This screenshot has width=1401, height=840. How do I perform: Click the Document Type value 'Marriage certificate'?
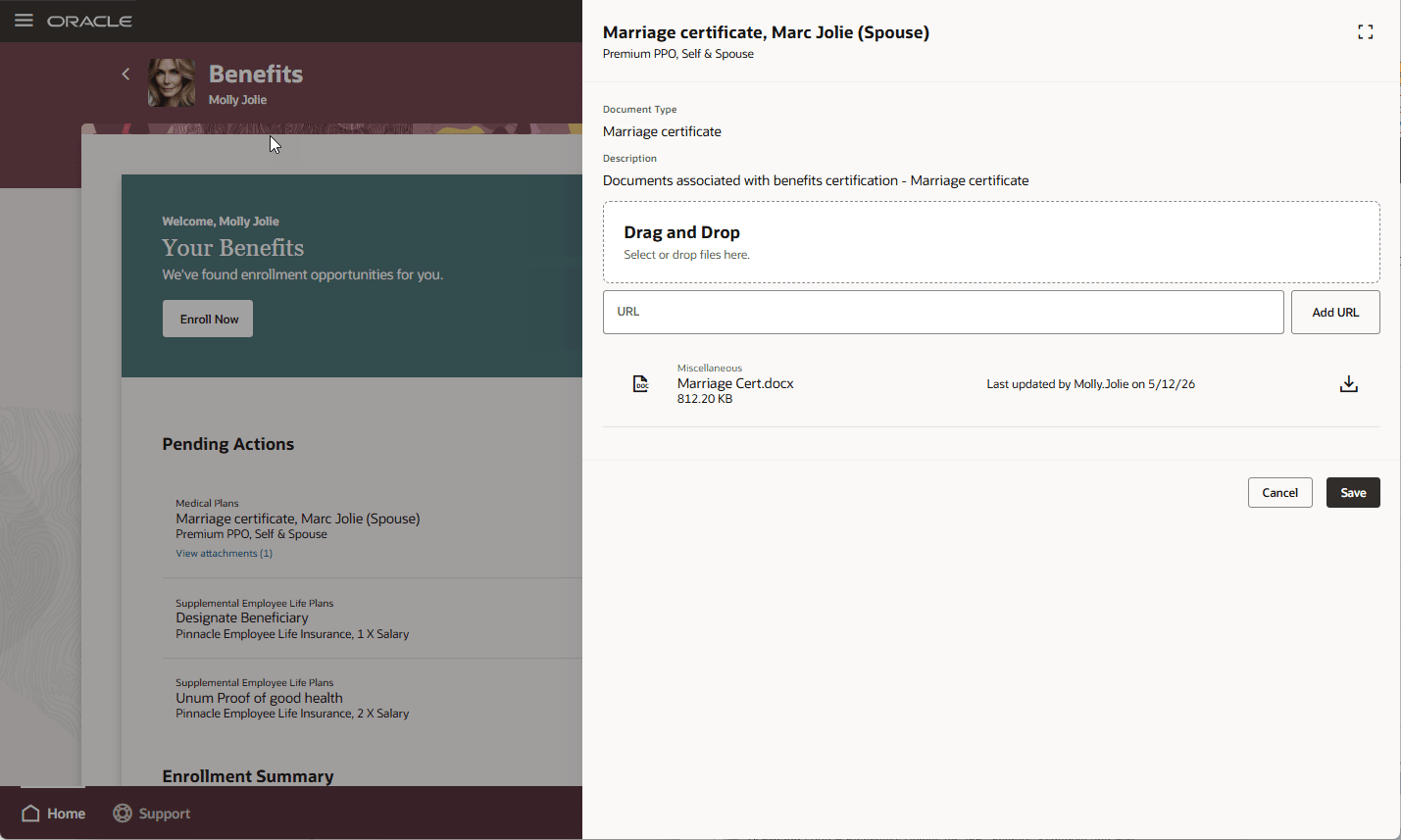click(x=662, y=131)
